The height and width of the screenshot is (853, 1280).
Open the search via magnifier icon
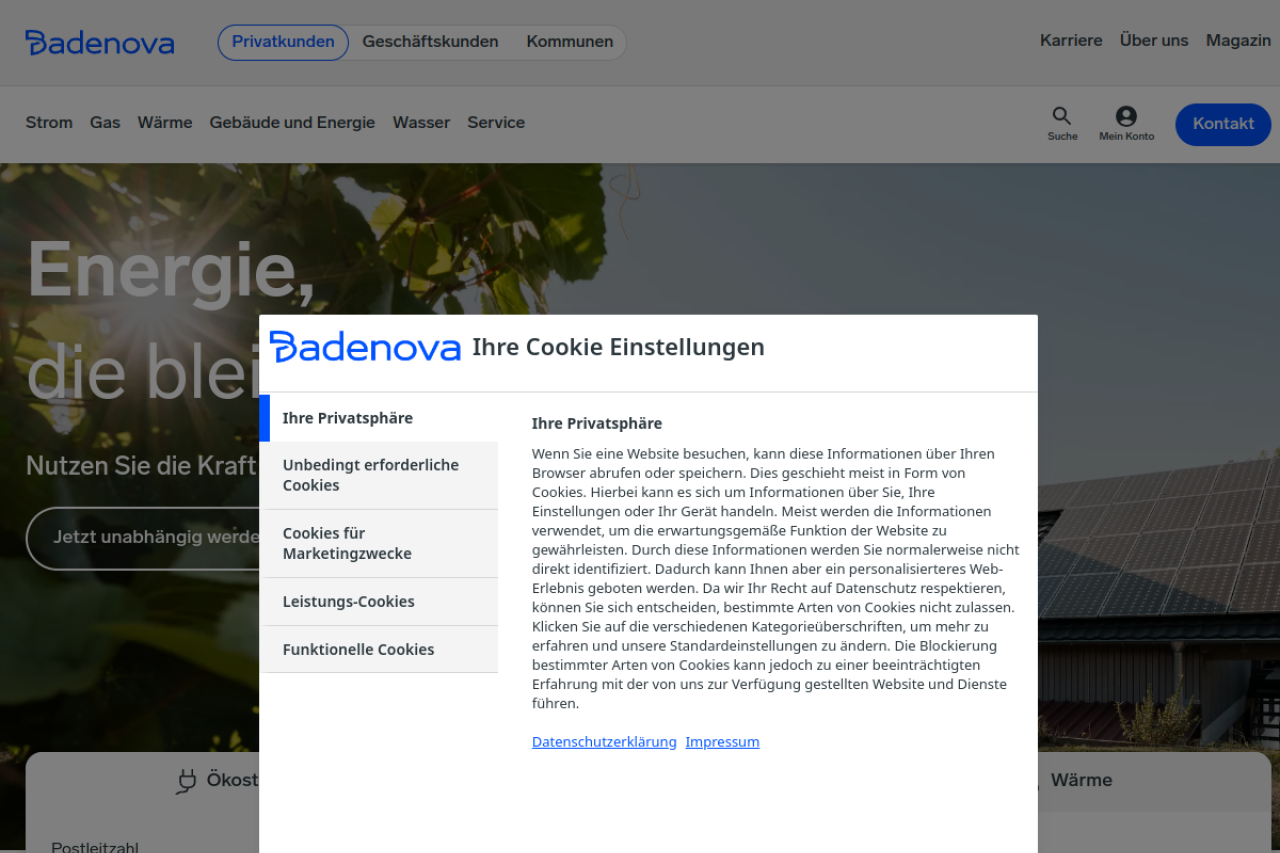(1062, 117)
